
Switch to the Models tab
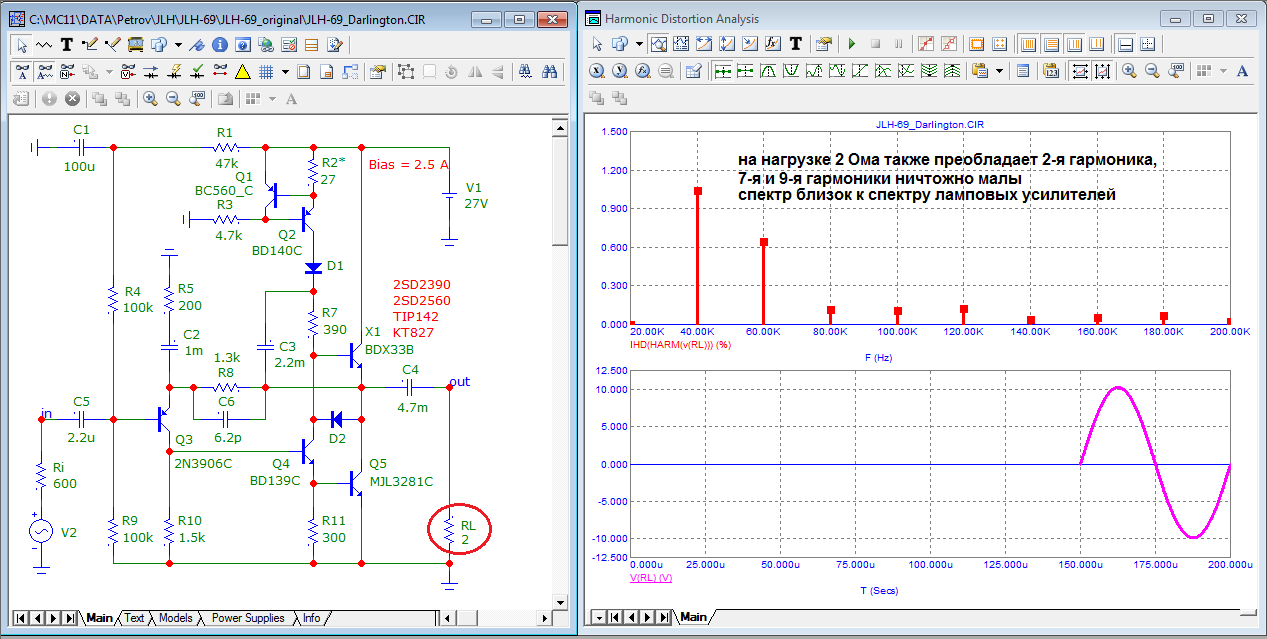[x=175, y=618]
